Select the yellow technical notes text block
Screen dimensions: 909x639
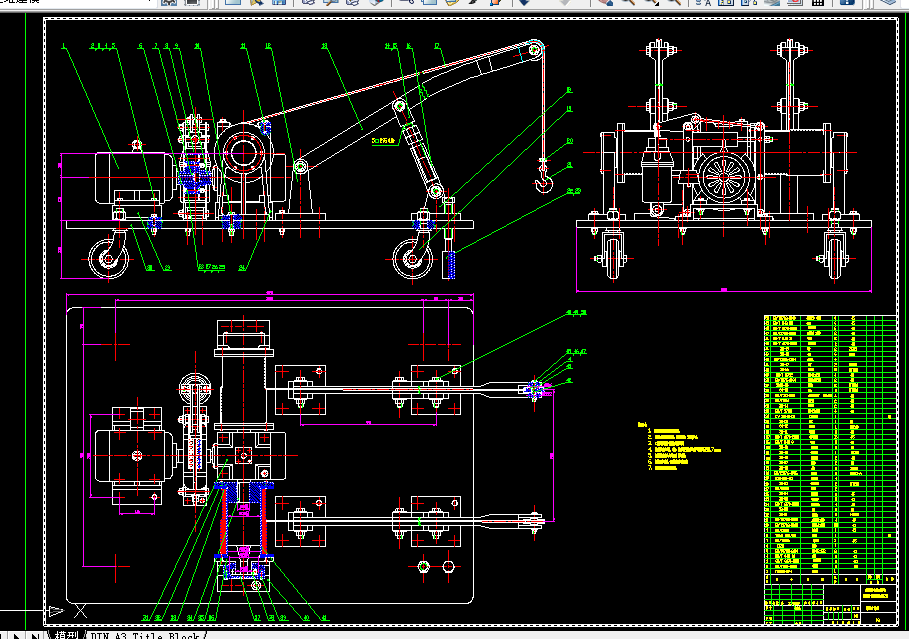click(679, 446)
